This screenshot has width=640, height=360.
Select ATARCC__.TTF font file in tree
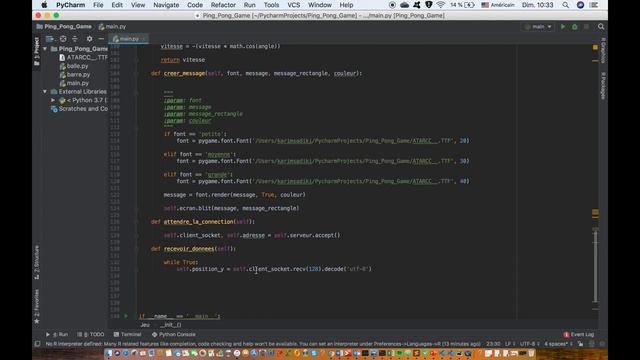[83, 57]
